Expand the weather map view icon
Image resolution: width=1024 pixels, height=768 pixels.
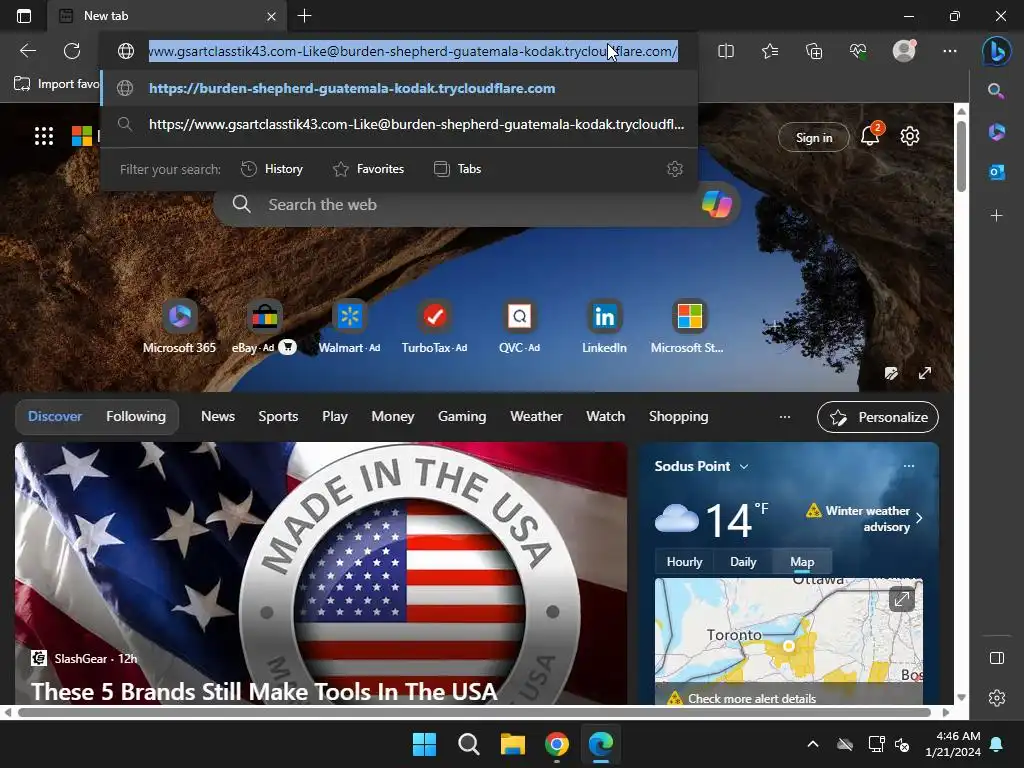tap(902, 599)
